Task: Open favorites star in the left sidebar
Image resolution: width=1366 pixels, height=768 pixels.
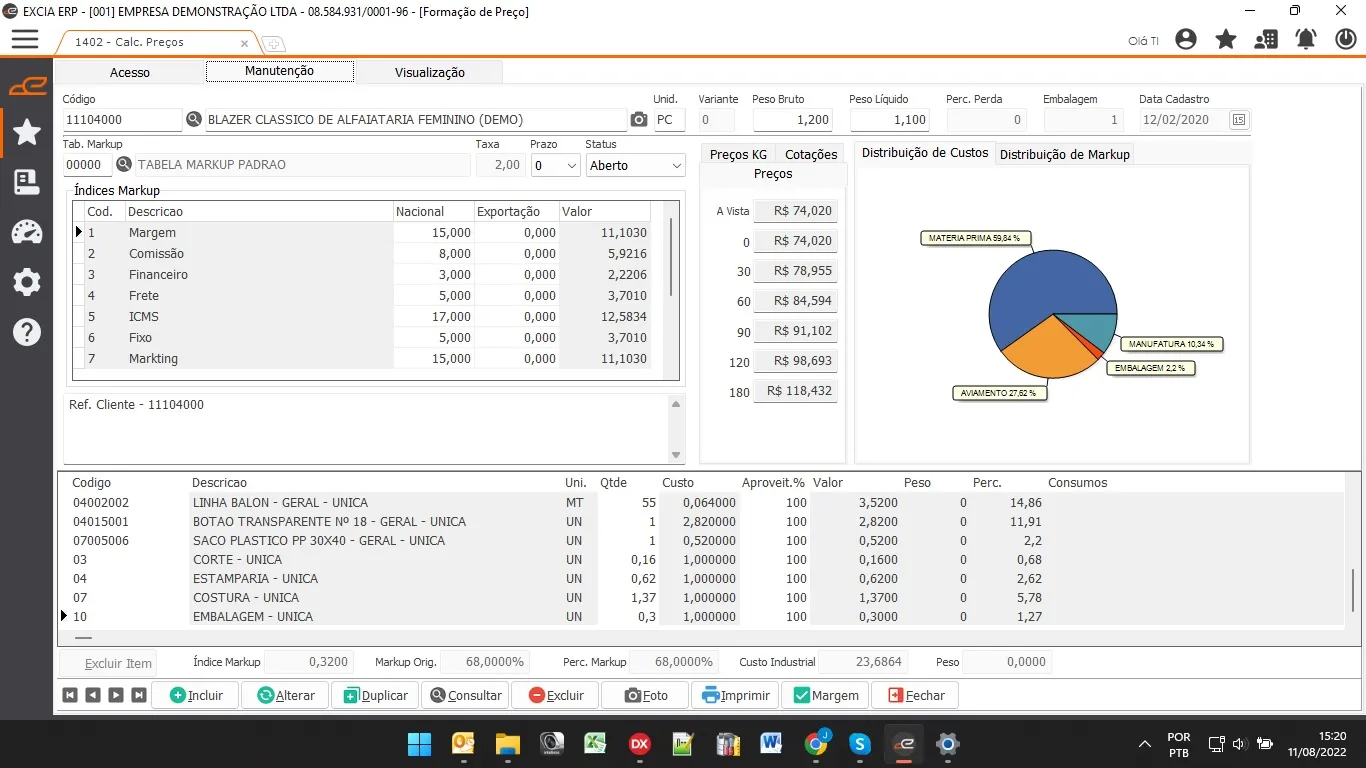Action: click(x=27, y=132)
